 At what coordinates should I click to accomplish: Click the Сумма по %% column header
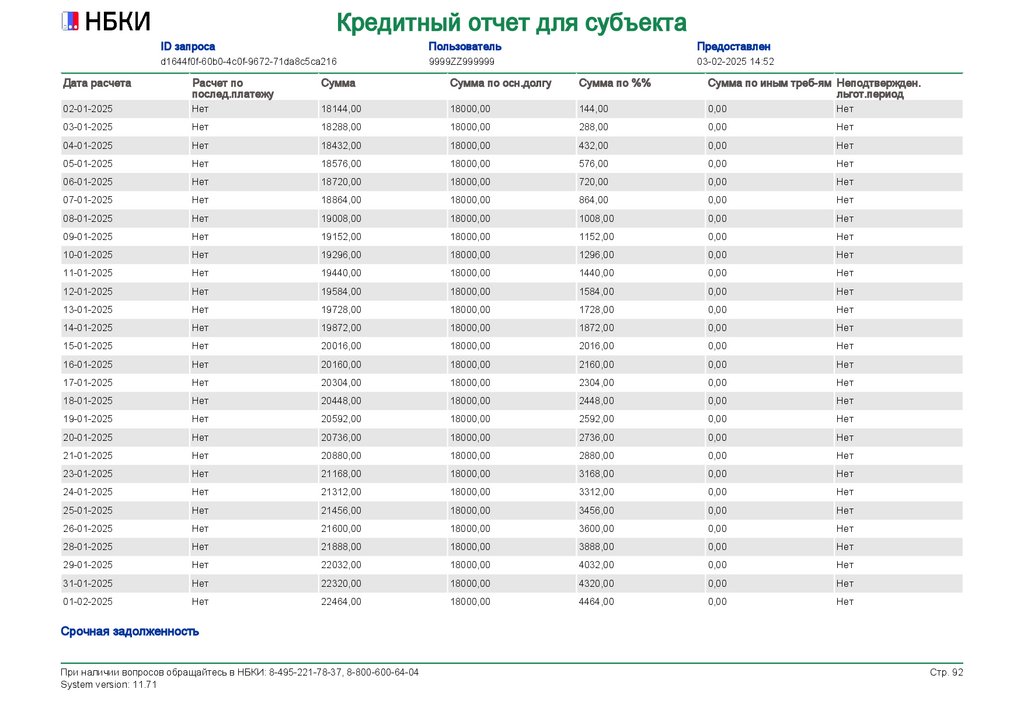coord(615,83)
